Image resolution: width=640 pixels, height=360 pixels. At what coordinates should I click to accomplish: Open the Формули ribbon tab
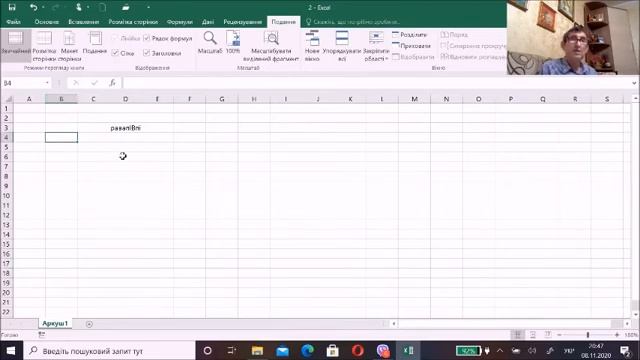click(180, 22)
